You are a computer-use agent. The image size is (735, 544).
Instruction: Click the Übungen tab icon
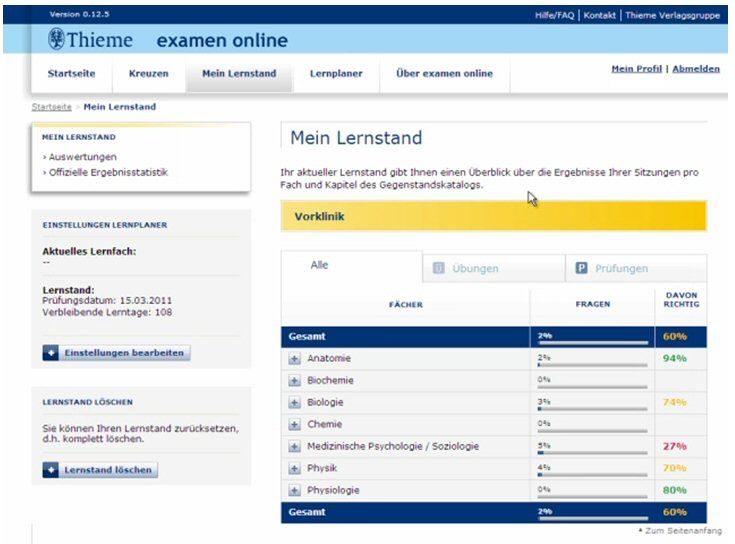(x=438, y=268)
